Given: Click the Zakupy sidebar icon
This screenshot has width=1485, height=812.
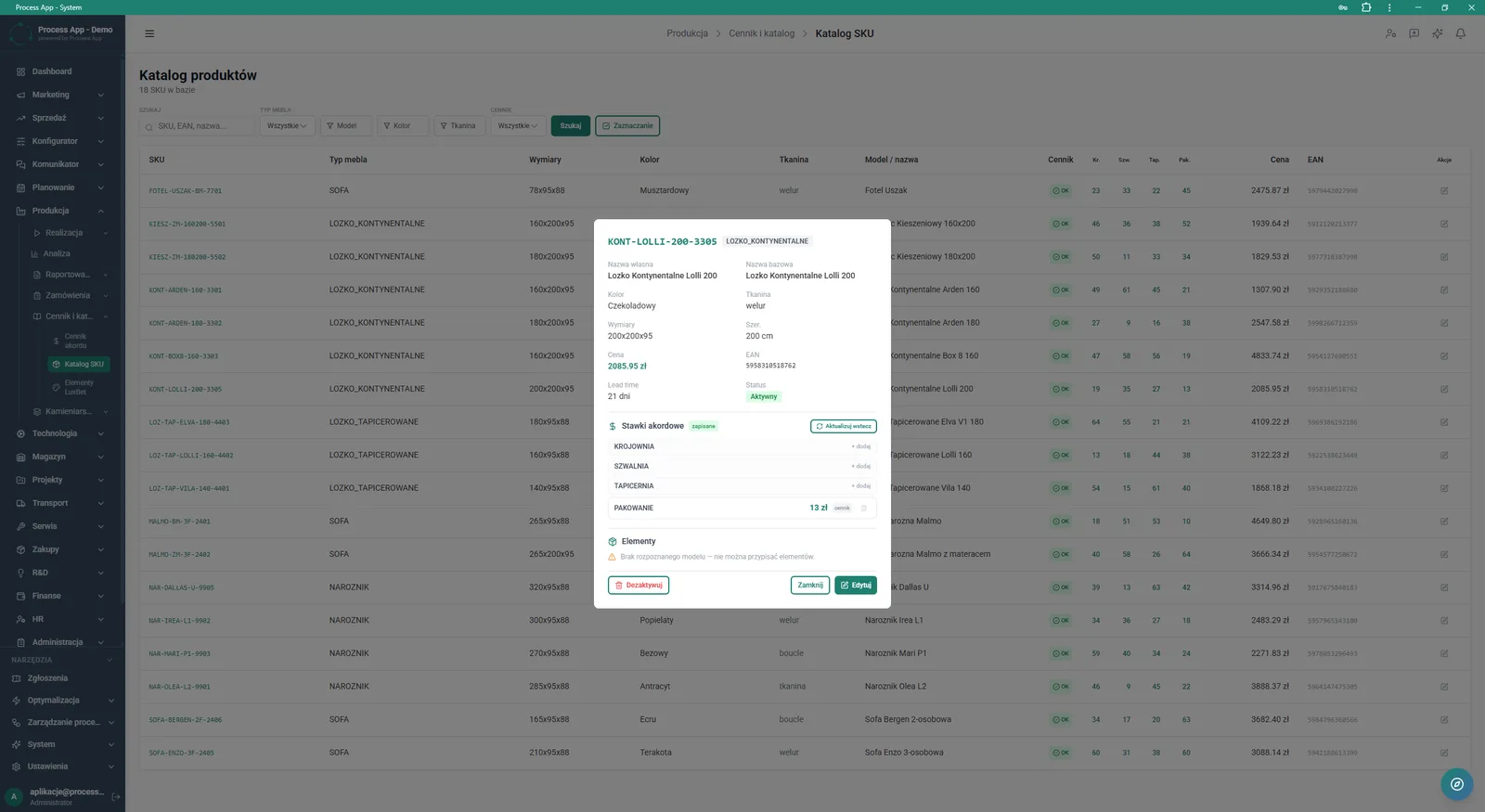Looking at the screenshot, I should click(20, 549).
